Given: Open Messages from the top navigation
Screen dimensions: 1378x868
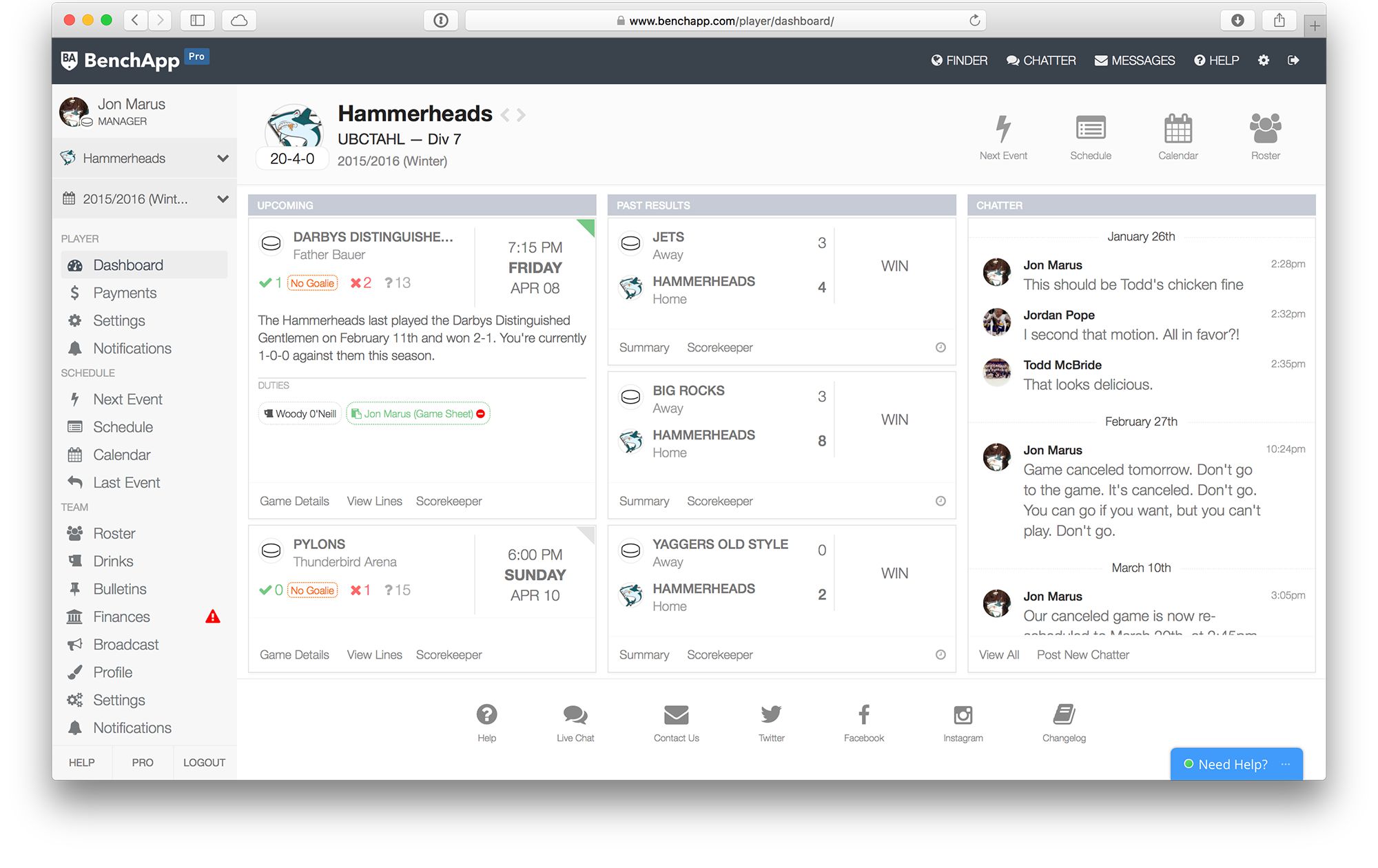Looking at the screenshot, I should coord(1134,61).
